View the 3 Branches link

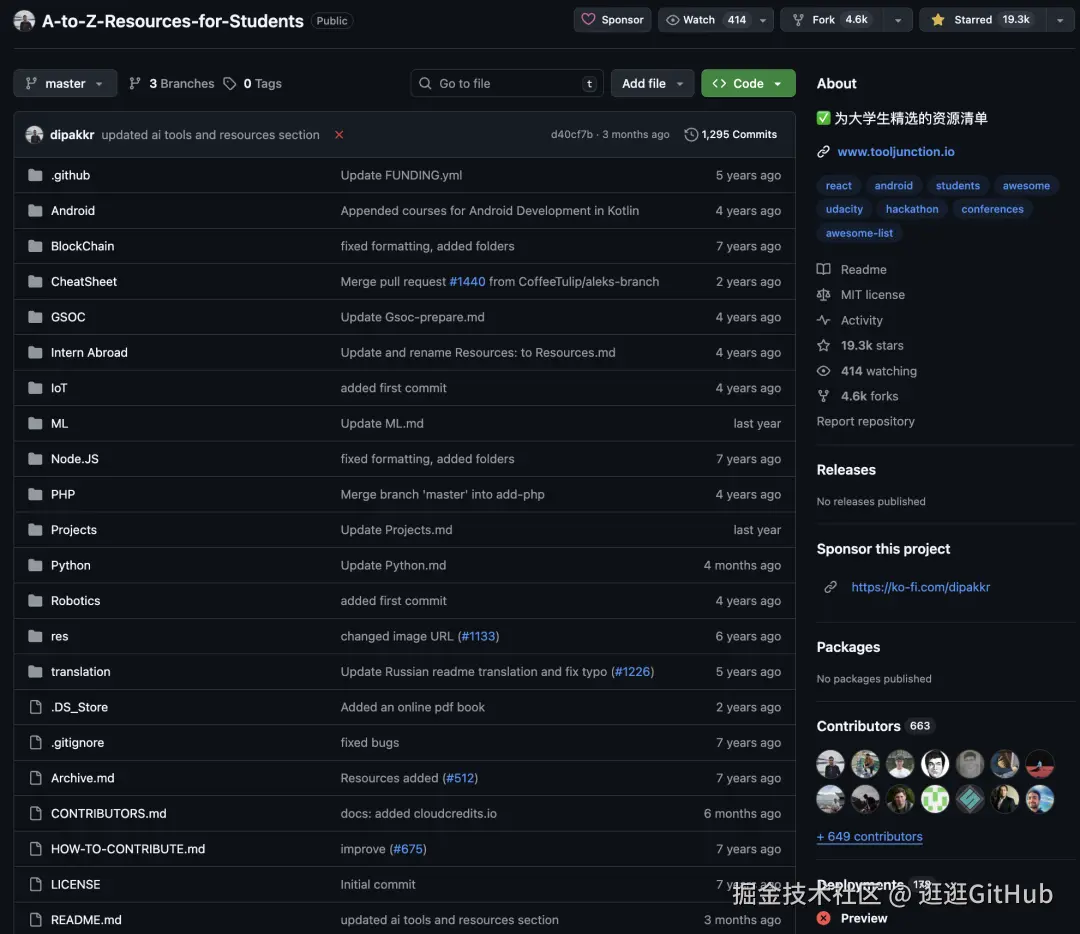pyautogui.click(x=172, y=83)
